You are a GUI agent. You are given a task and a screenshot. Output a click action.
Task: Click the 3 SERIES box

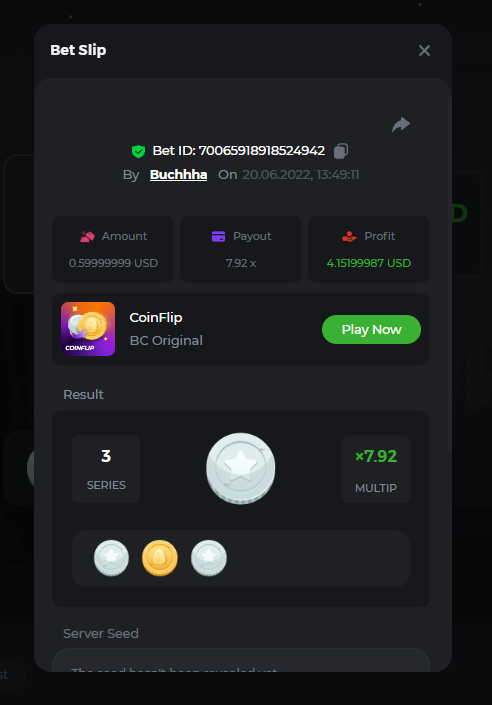tap(106, 469)
